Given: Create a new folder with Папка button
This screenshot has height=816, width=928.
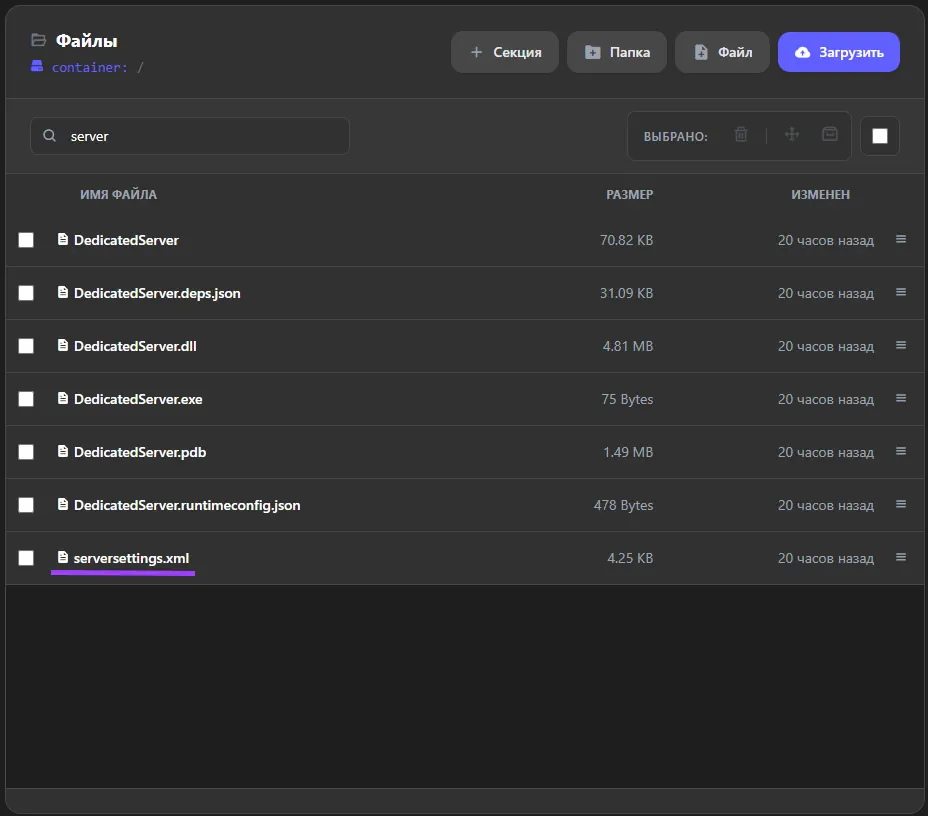Looking at the screenshot, I should [x=617, y=52].
